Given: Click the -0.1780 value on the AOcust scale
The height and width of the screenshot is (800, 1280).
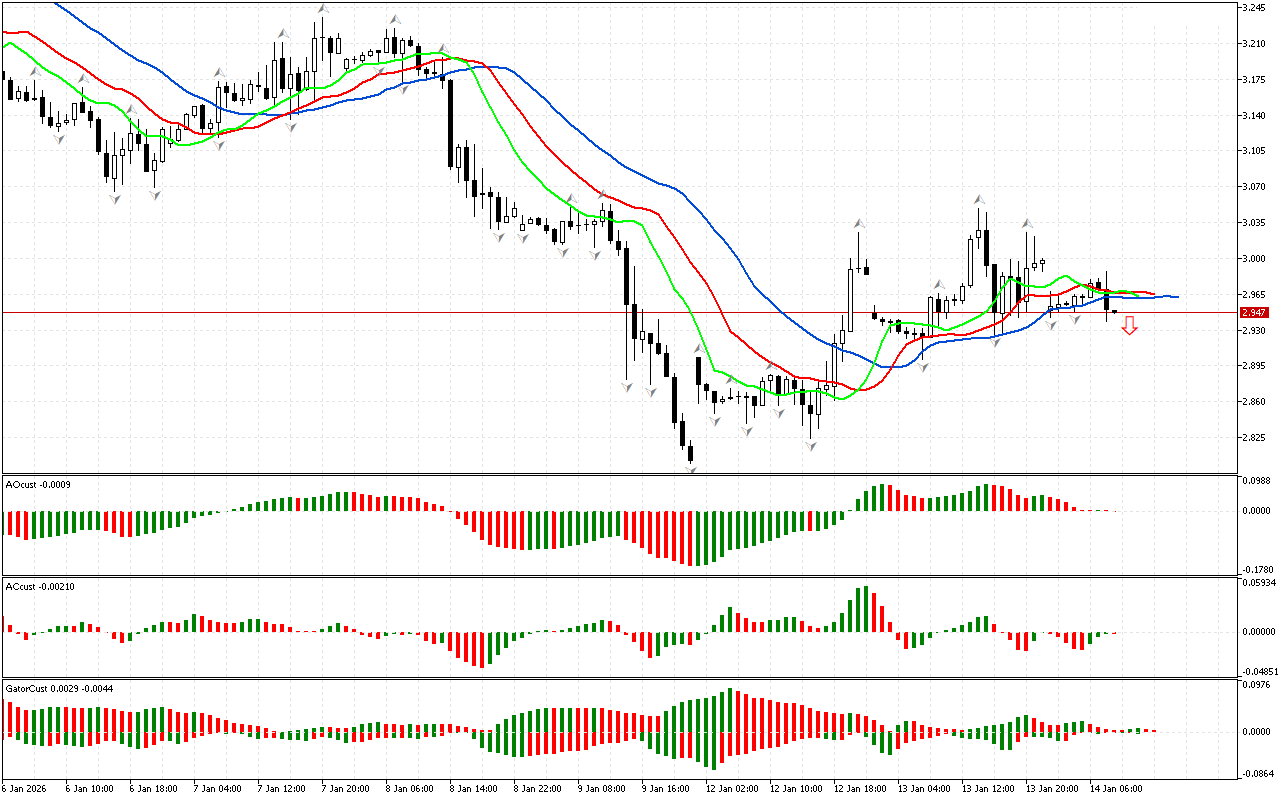Looking at the screenshot, I should point(1256,568).
